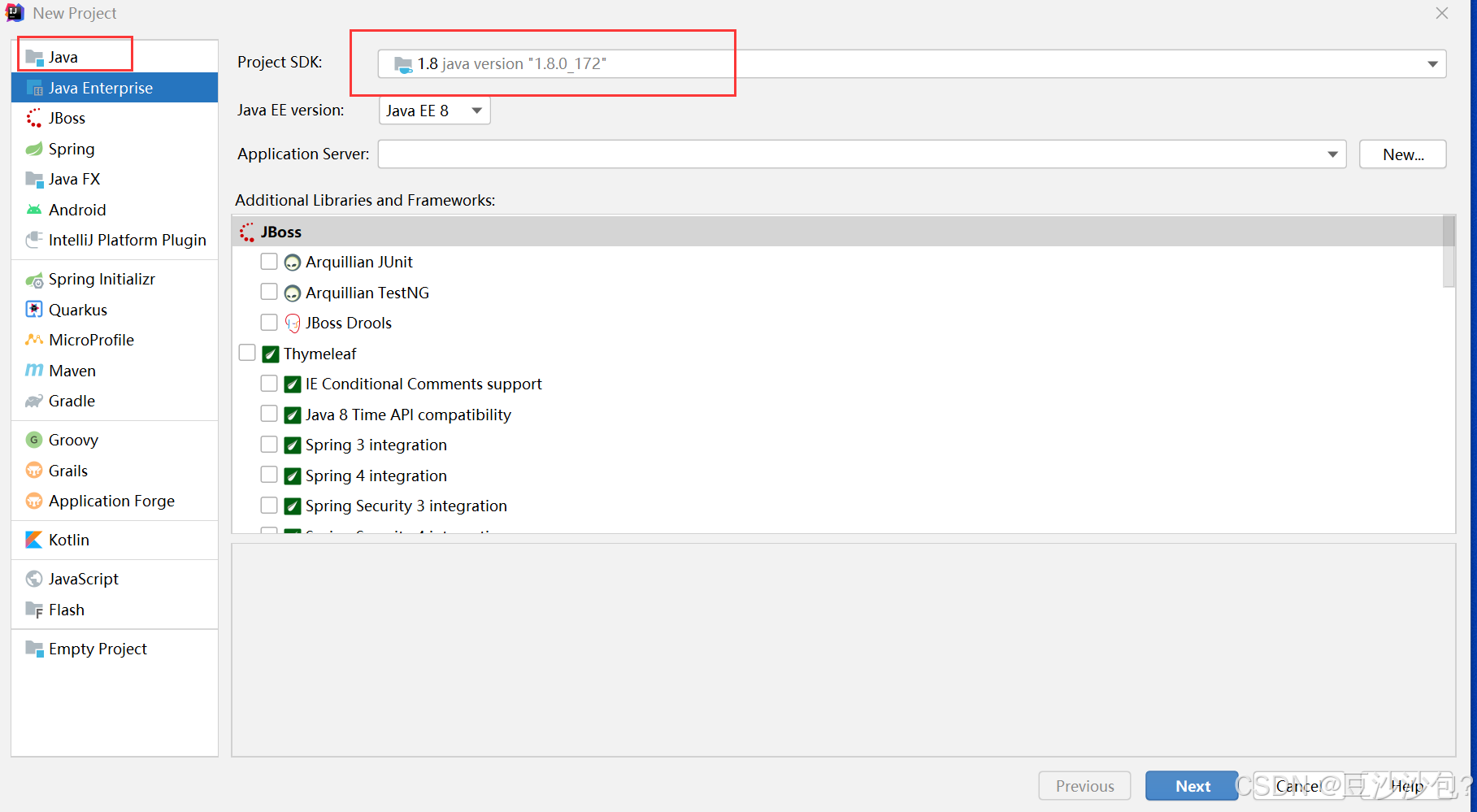Close the New Project dialog

1441,13
